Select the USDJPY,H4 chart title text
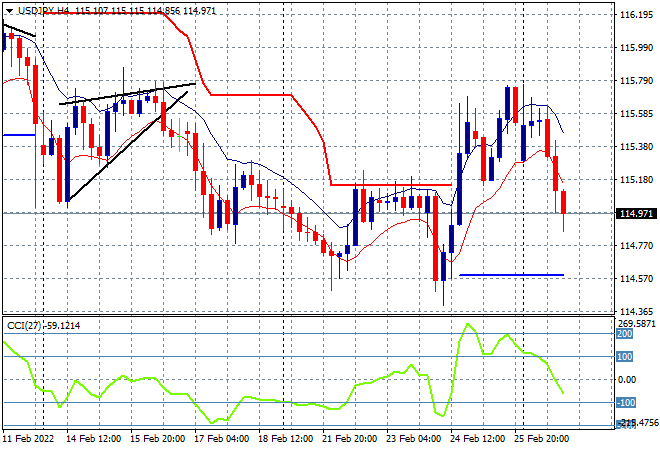This screenshot has width=660, height=450. click(44, 11)
